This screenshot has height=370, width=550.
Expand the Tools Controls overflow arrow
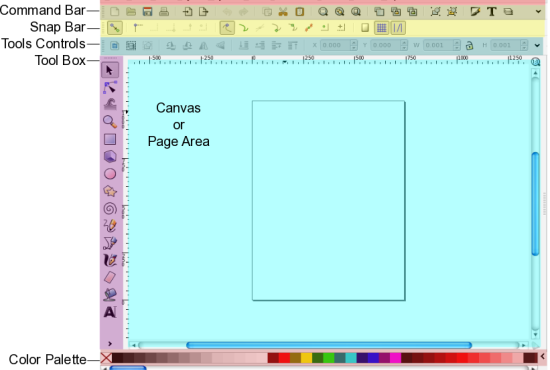pyautogui.click(x=537, y=45)
